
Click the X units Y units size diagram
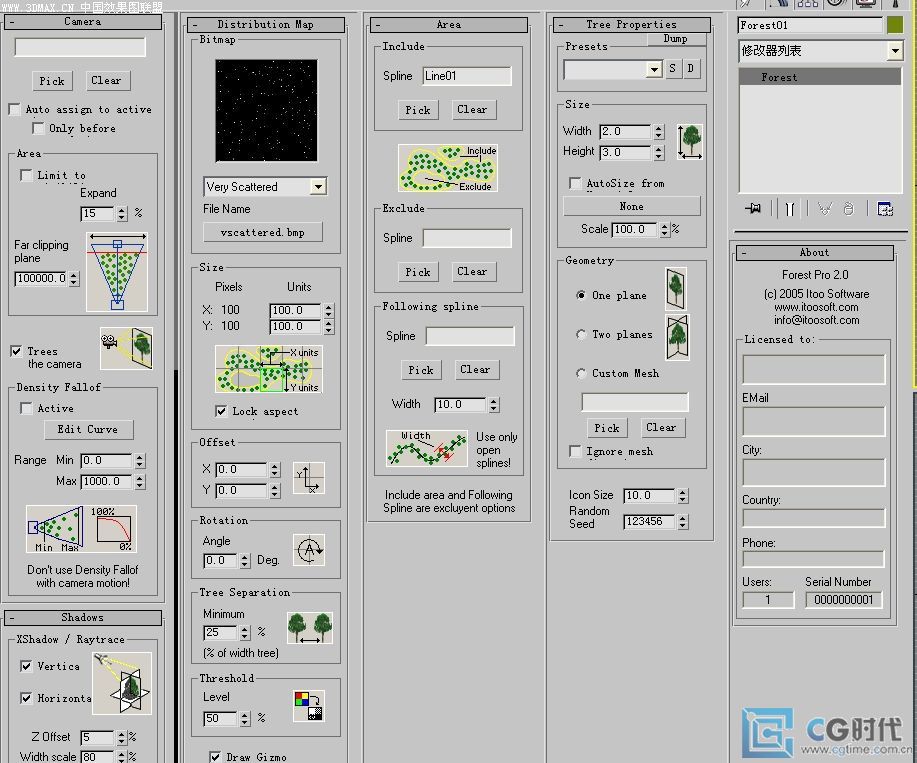(x=268, y=368)
